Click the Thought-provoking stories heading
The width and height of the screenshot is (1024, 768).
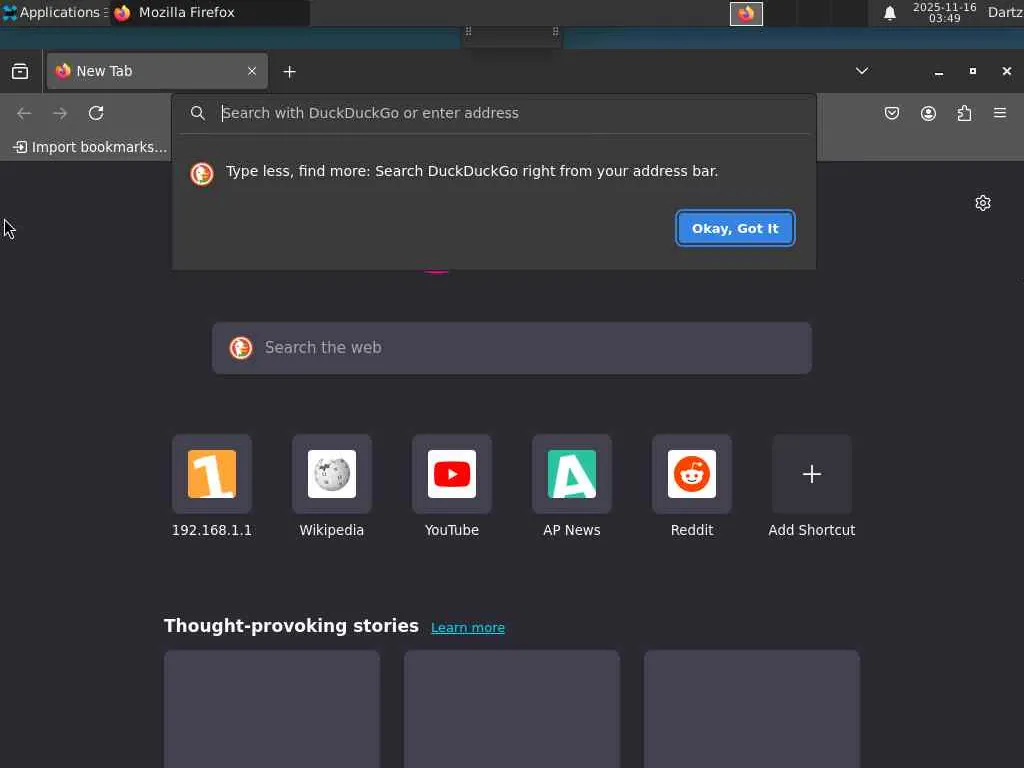pyautogui.click(x=291, y=626)
